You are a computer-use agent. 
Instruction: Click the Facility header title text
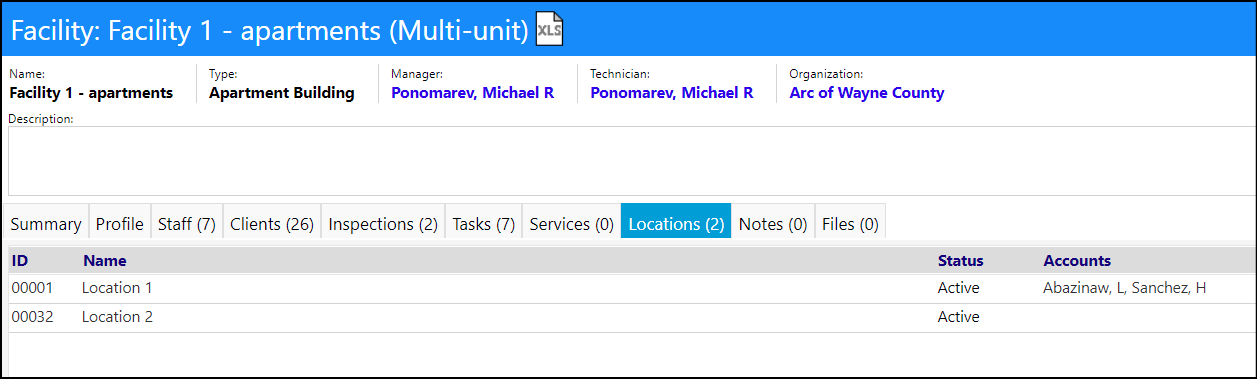[270, 31]
